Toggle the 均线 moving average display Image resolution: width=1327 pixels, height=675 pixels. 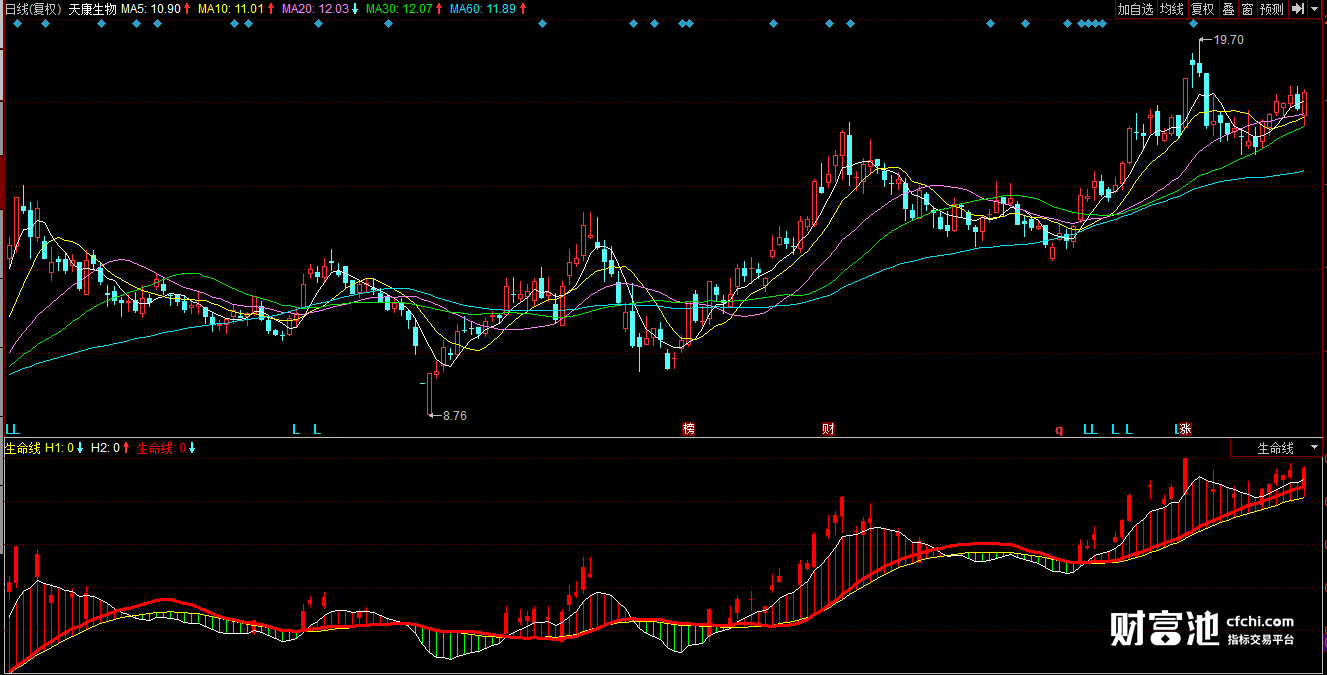(1171, 9)
